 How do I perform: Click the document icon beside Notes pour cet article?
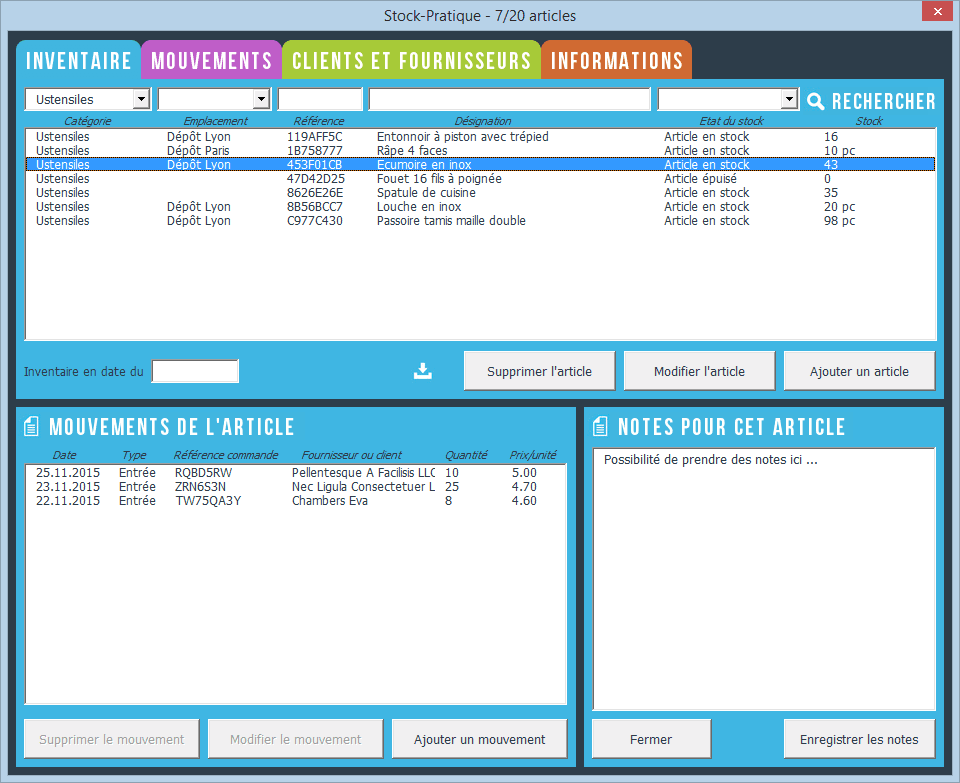click(600, 426)
